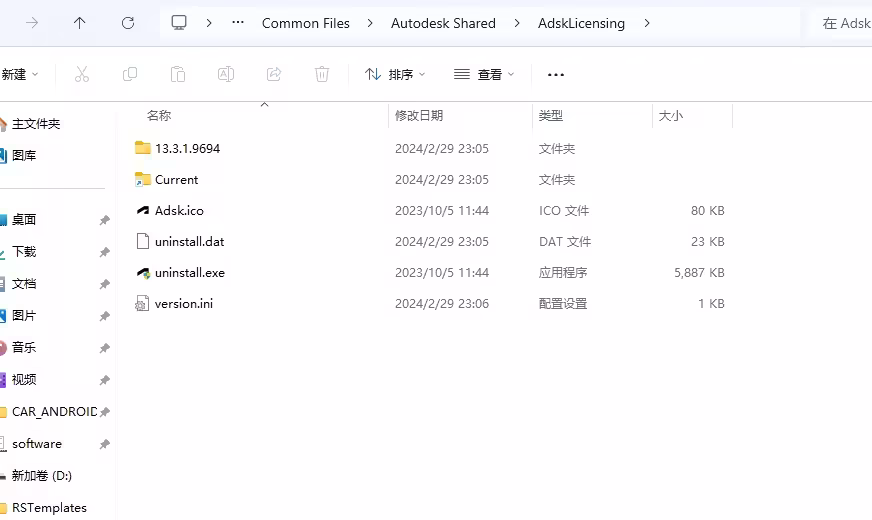Sort files by the 修改日期 column header
Image resolution: width=872 pixels, height=520 pixels.
[x=419, y=116]
